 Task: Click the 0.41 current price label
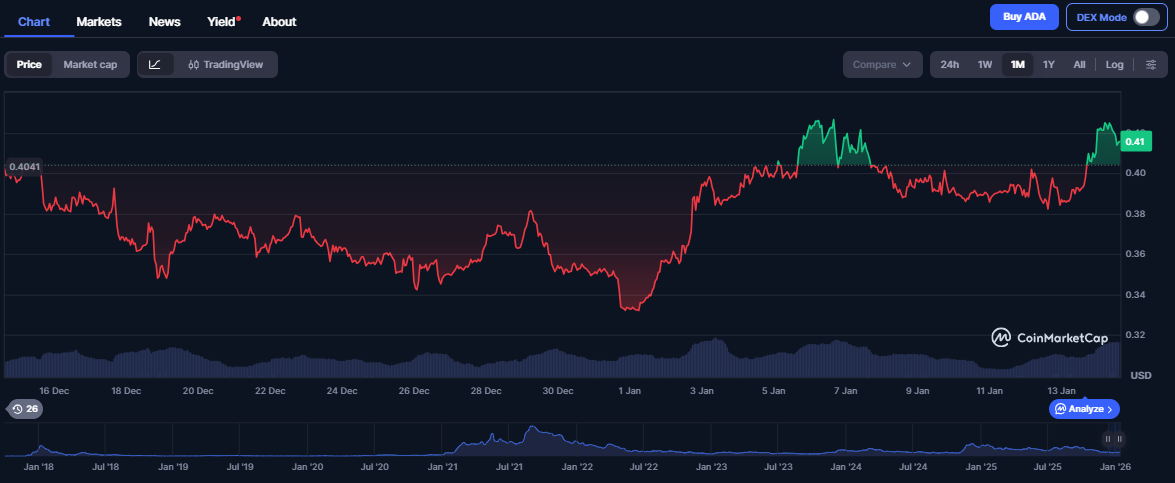click(1135, 142)
